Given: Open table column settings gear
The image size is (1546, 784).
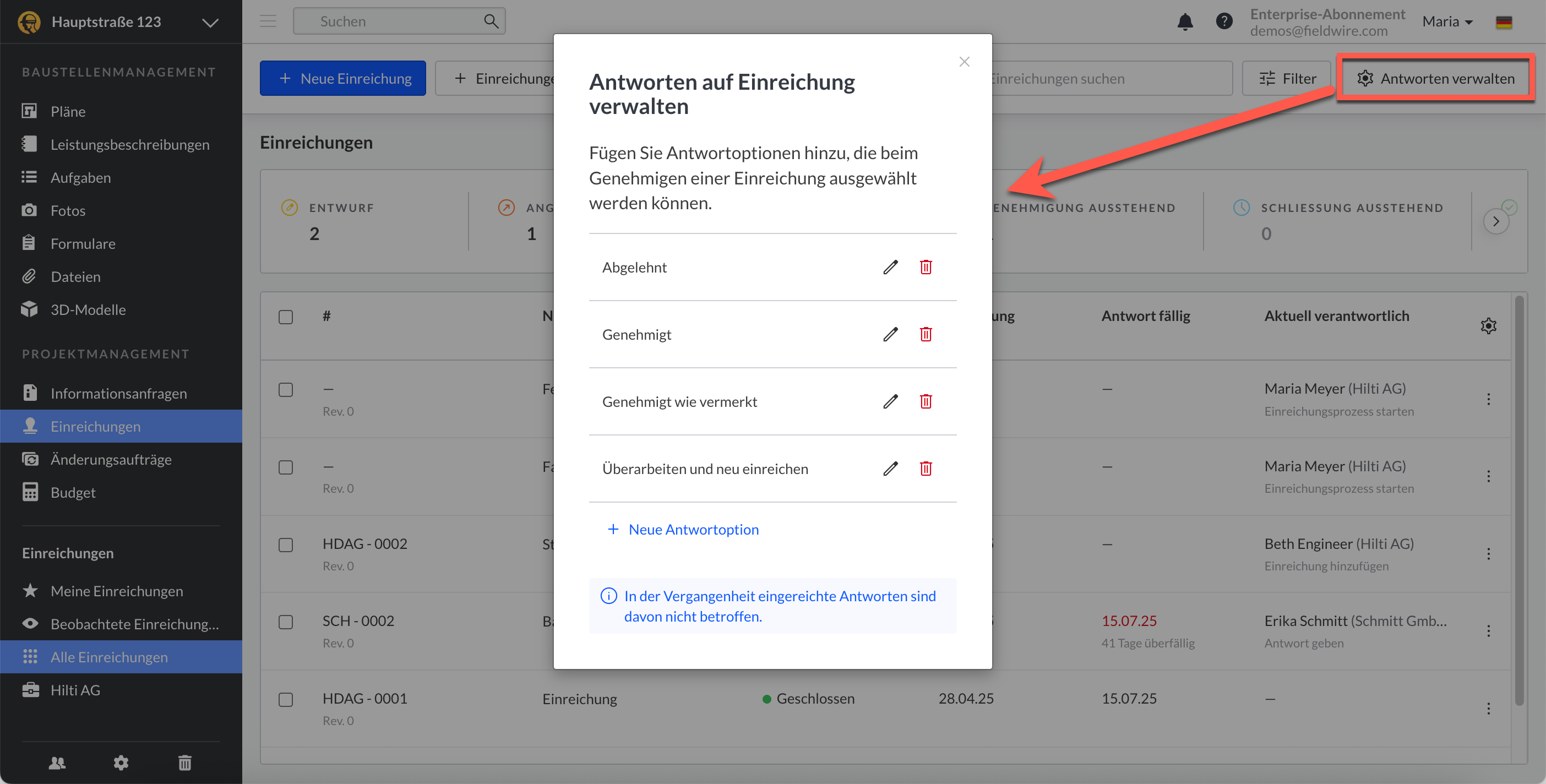Looking at the screenshot, I should tap(1488, 326).
